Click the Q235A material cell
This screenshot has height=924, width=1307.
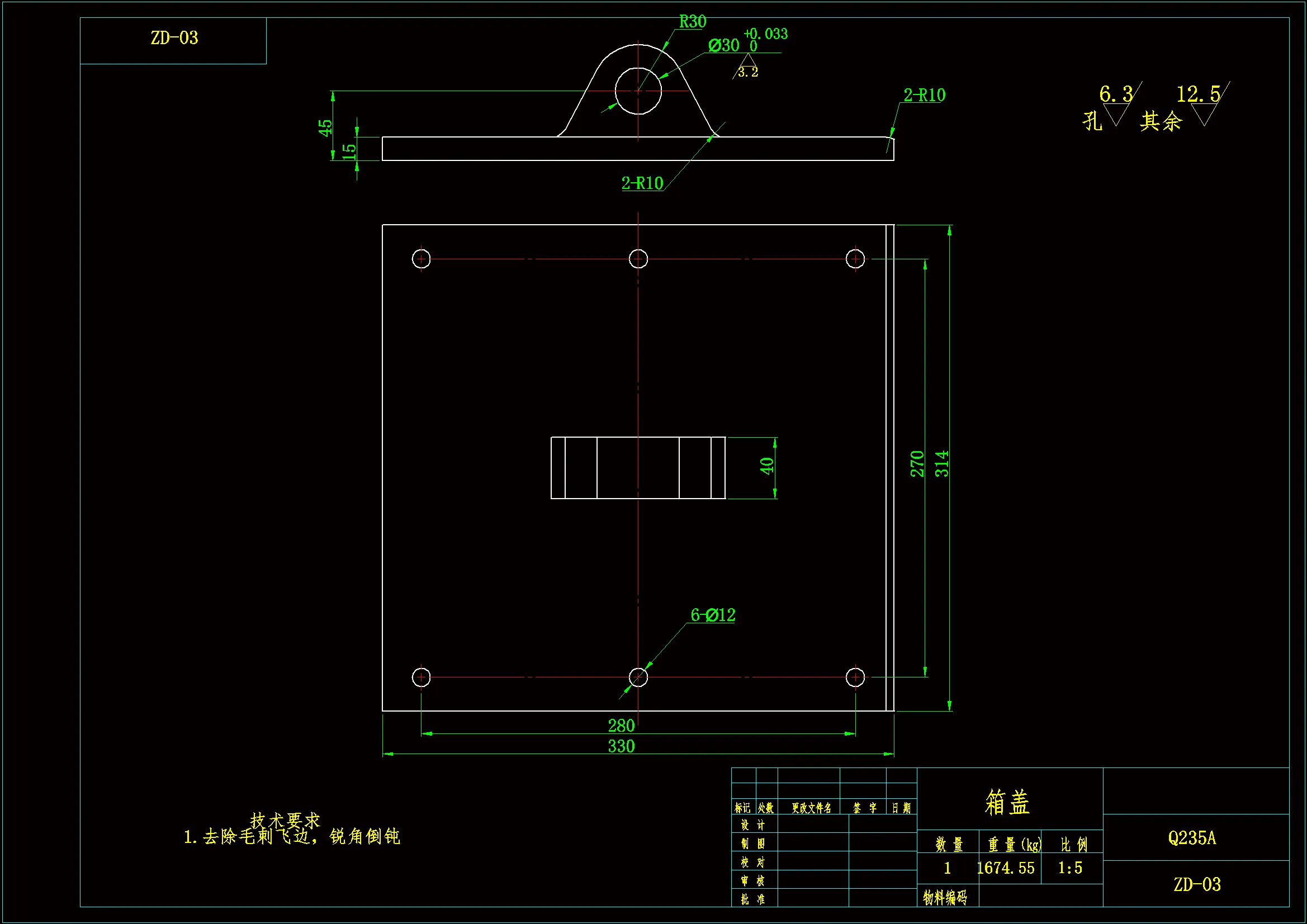coord(1192,837)
